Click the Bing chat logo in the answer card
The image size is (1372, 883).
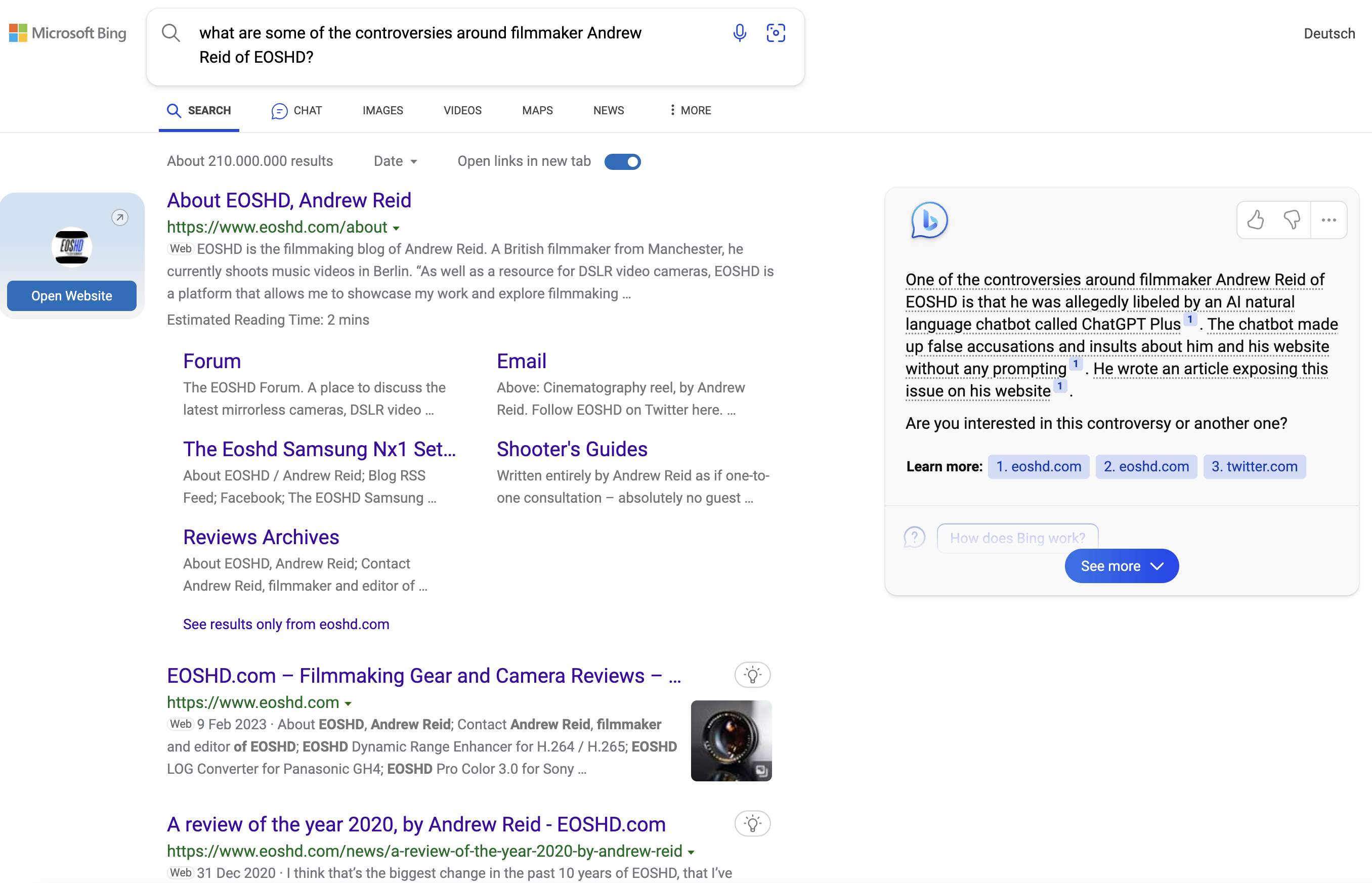click(x=929, y=220)
